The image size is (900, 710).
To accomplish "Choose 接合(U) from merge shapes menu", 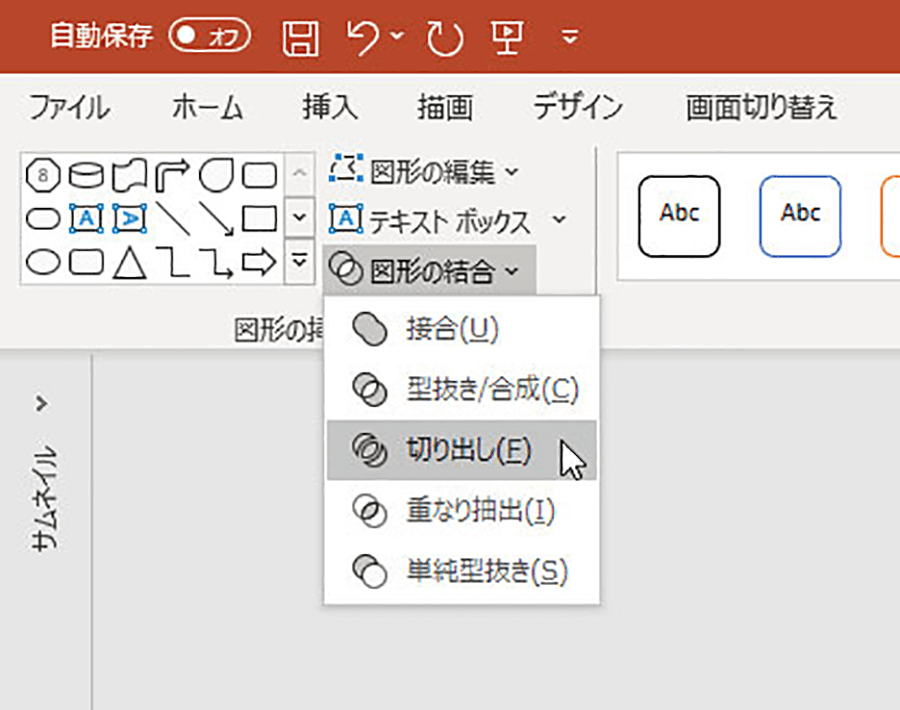I will pos(461,329).
